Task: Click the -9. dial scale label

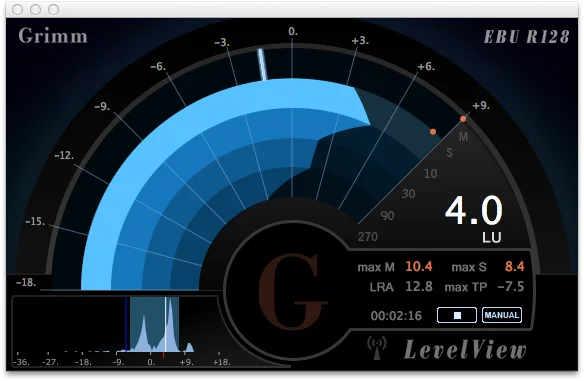Action: pyautogui.click(x=102, y=107)
